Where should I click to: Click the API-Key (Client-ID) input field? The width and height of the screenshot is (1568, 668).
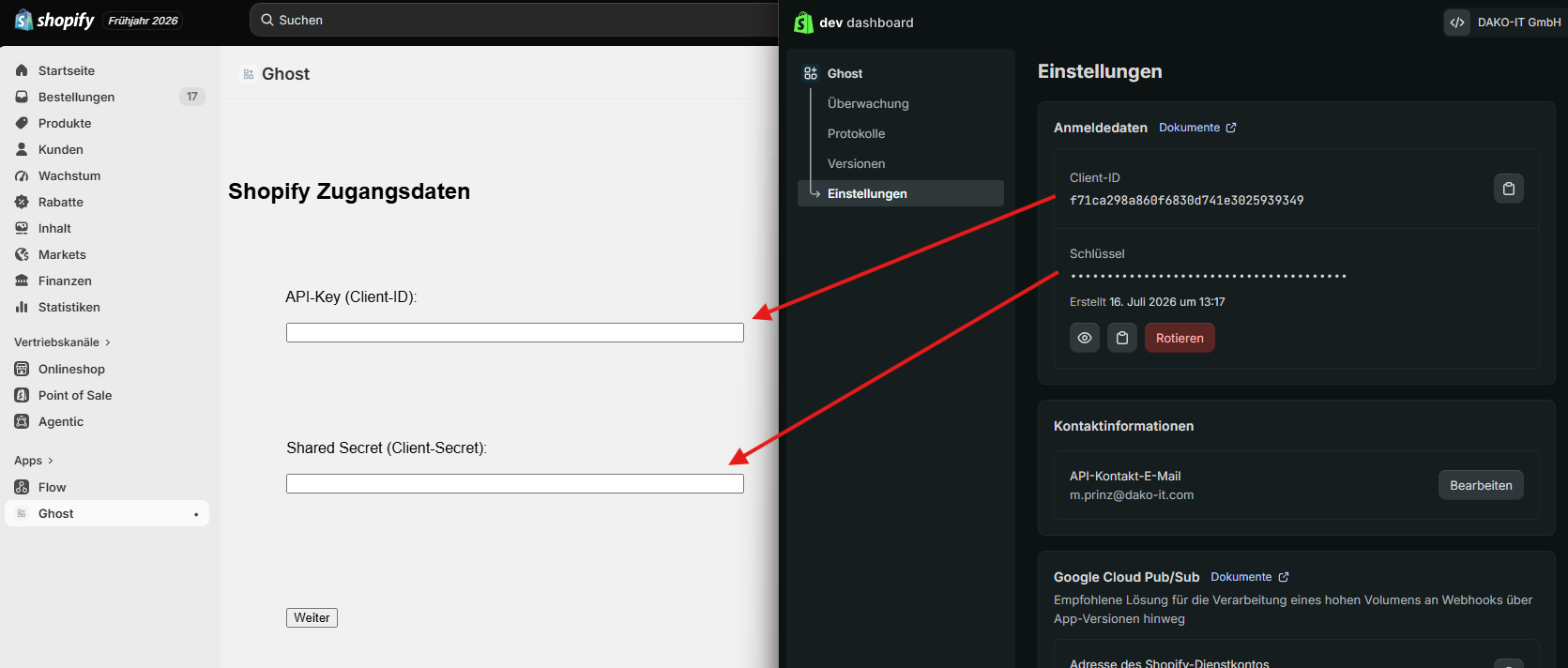coord(515,332)
